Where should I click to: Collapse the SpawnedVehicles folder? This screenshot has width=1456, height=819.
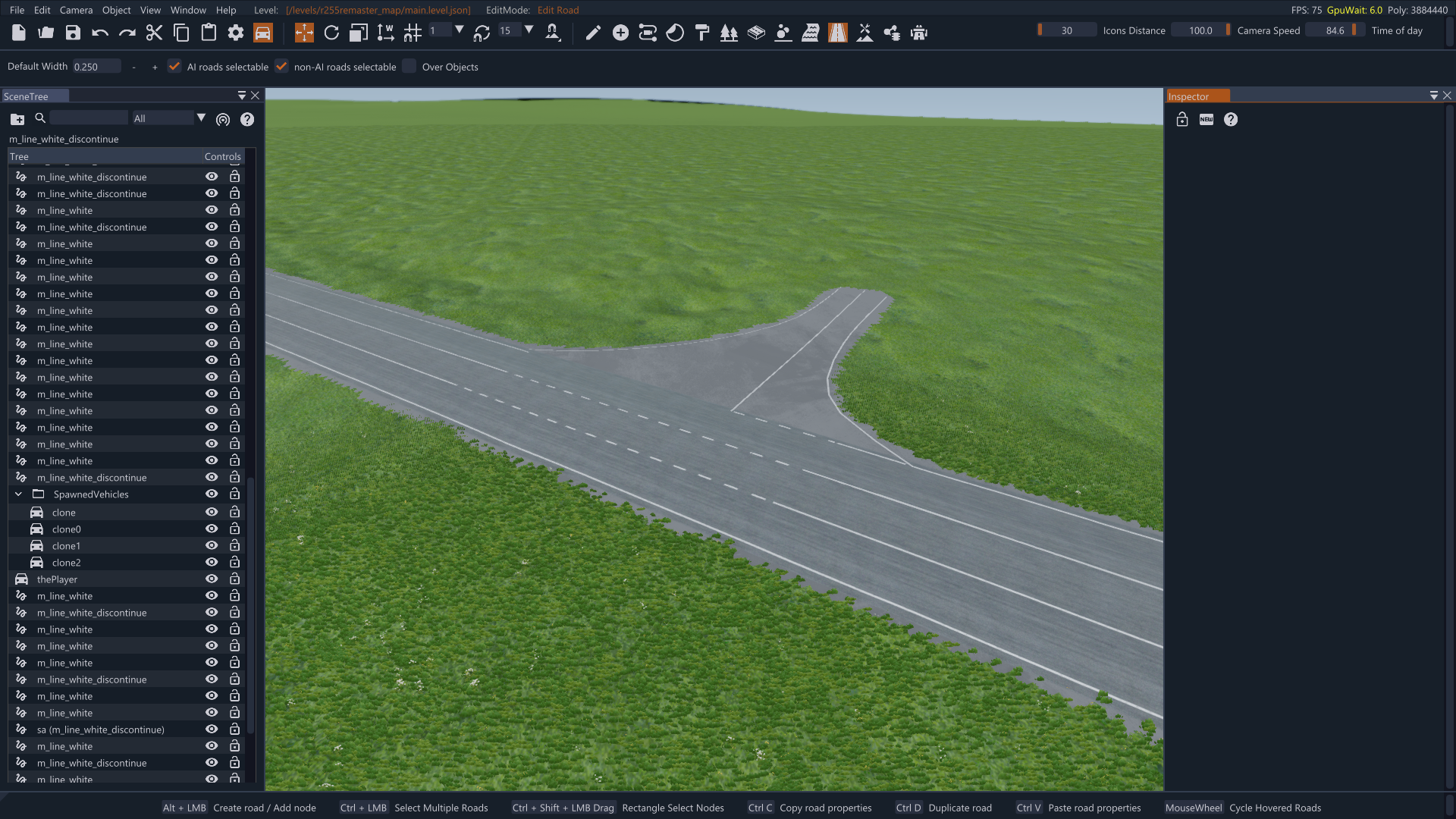click(18, 494)
